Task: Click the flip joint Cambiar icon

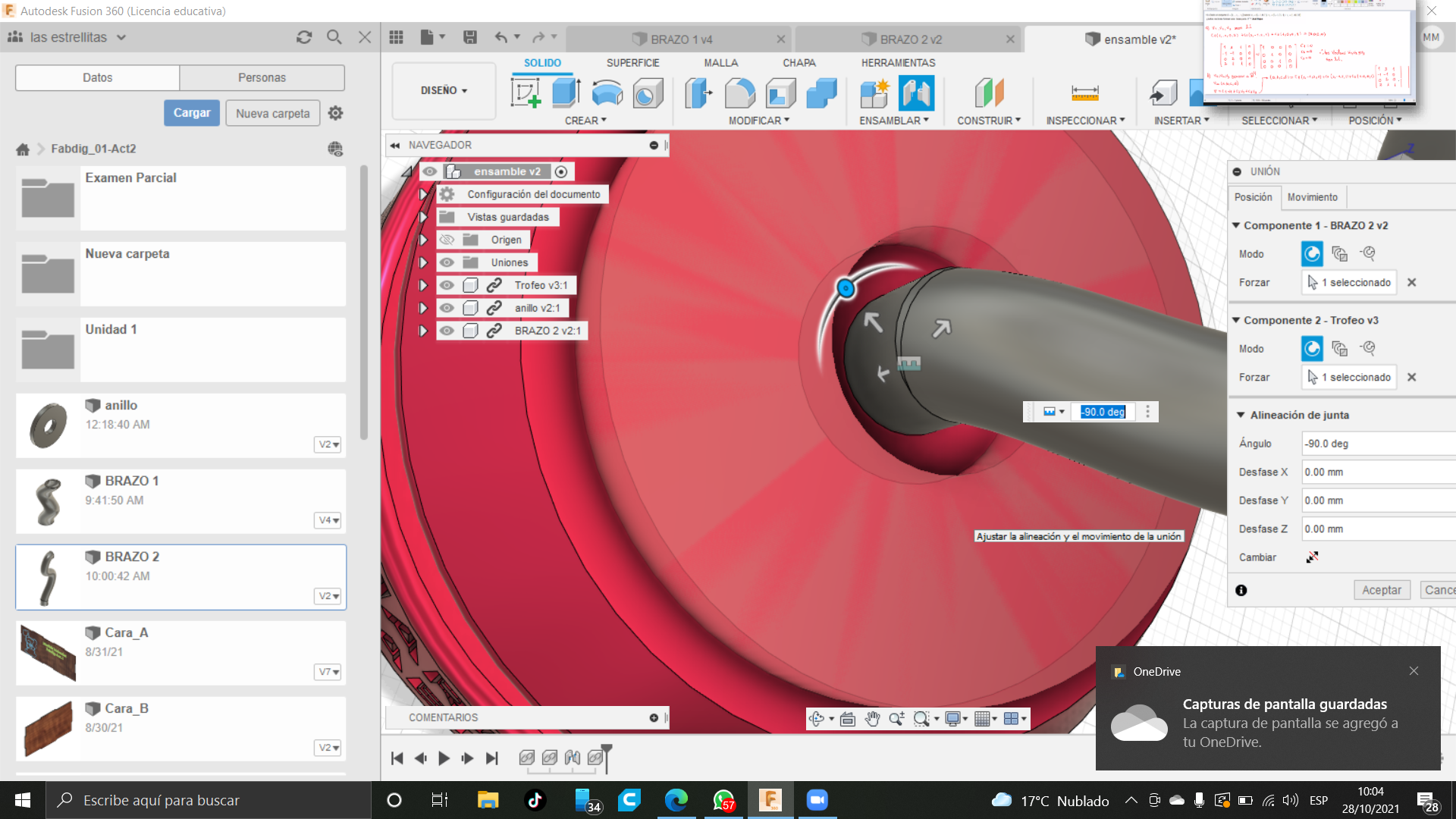Action: [x=1312, y=557]
